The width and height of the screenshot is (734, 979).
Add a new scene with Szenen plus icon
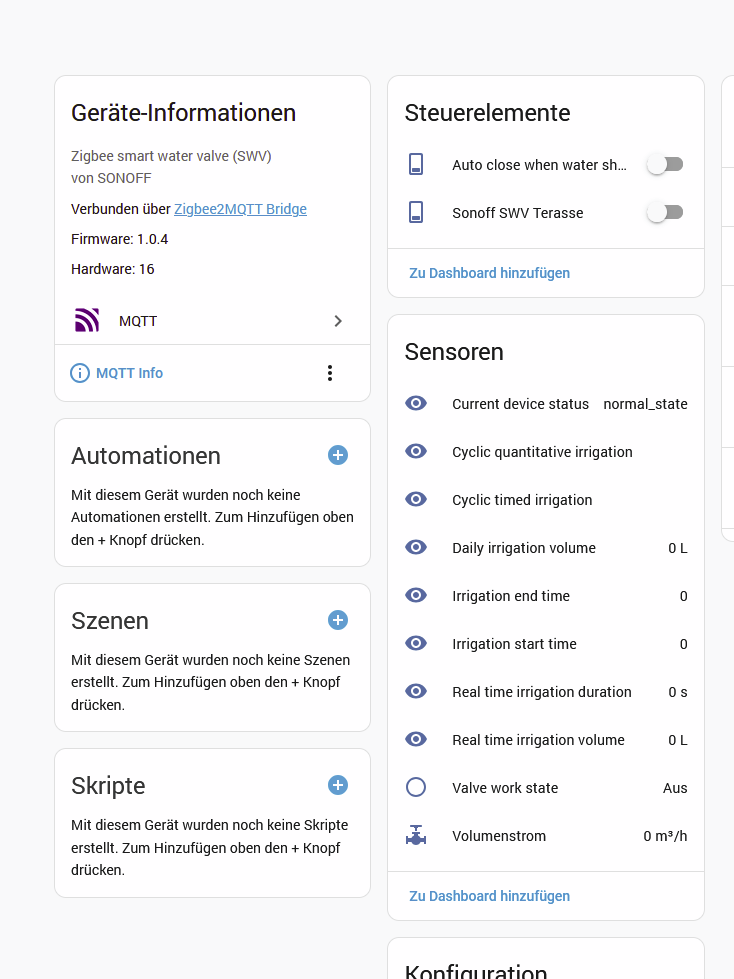[338, 620]
